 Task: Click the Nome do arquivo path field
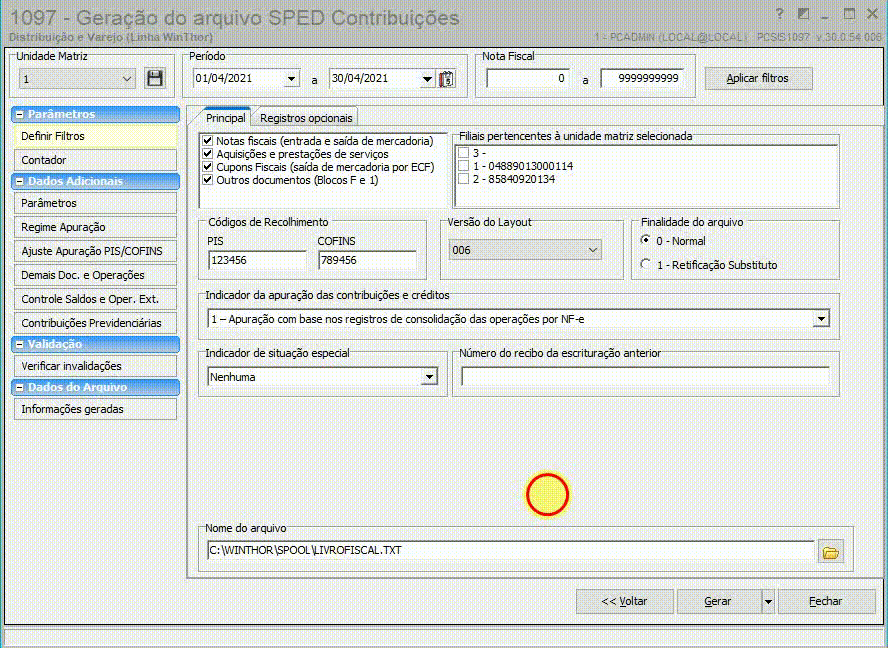tap(511, 551)
